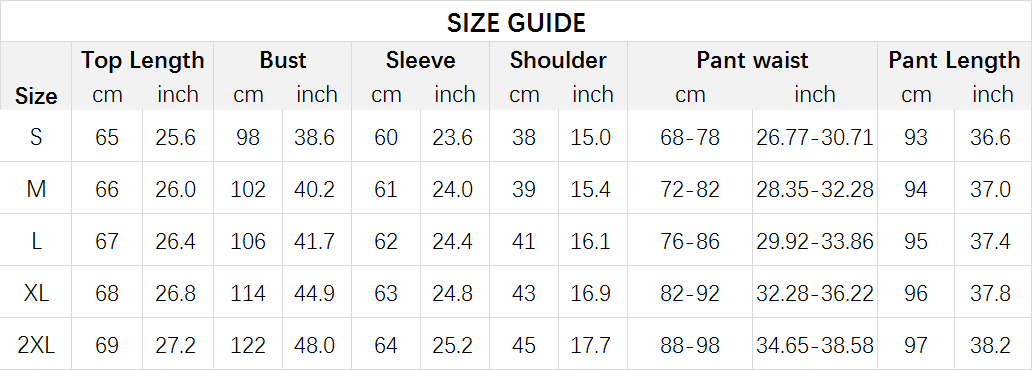Select the Top Length column header
The height and width of the screenshot is (371, 1033).
click(143, 60)
